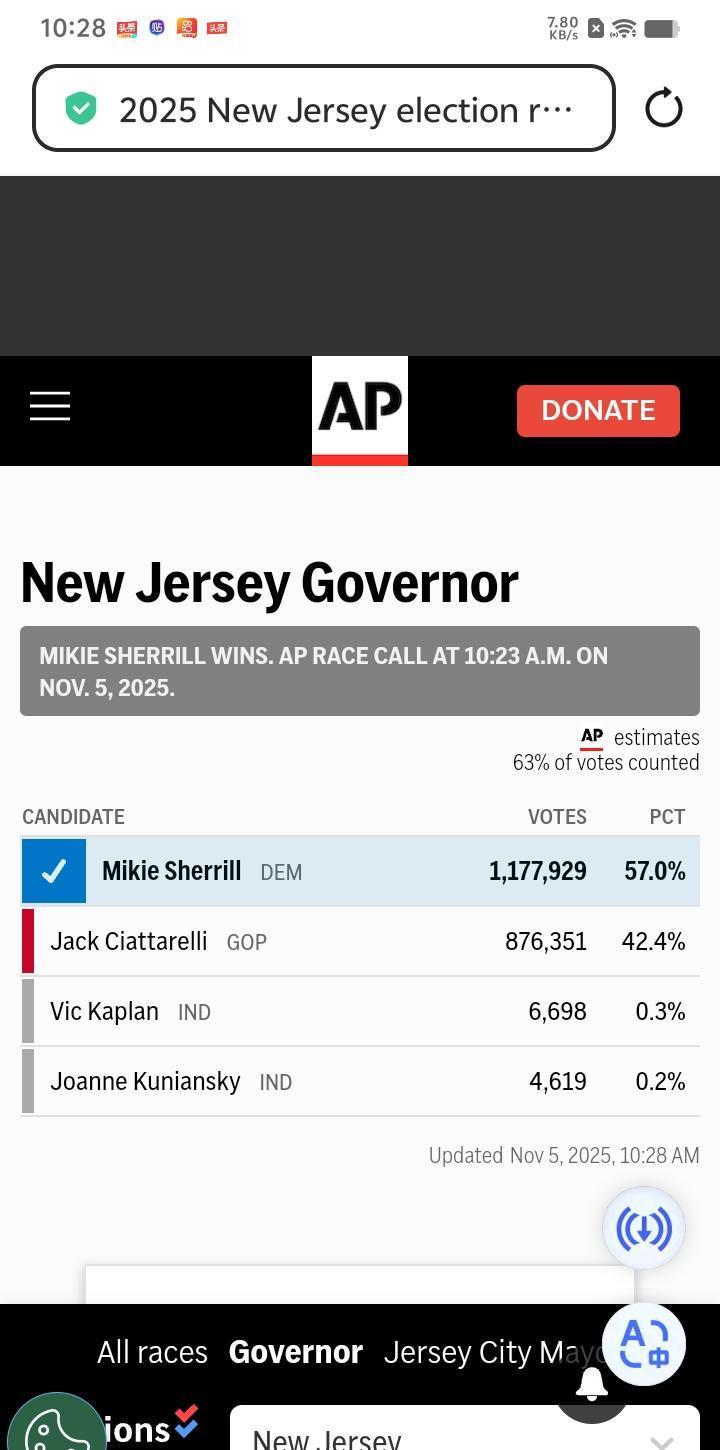Tap the notification bell icon
Screen dimensions: 720x1450
(591, 1383)
